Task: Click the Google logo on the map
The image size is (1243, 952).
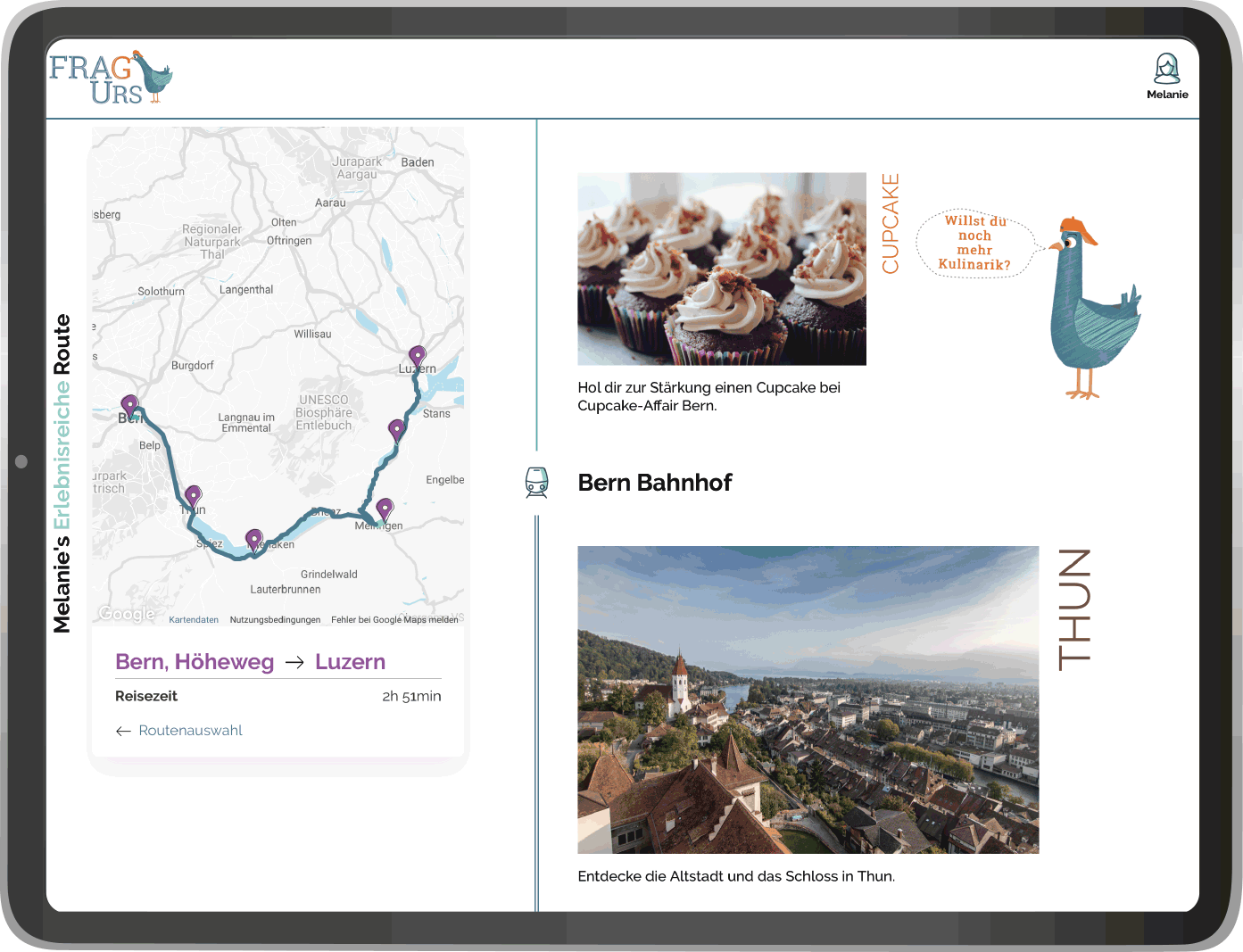Action: click(x=127, y=614)
